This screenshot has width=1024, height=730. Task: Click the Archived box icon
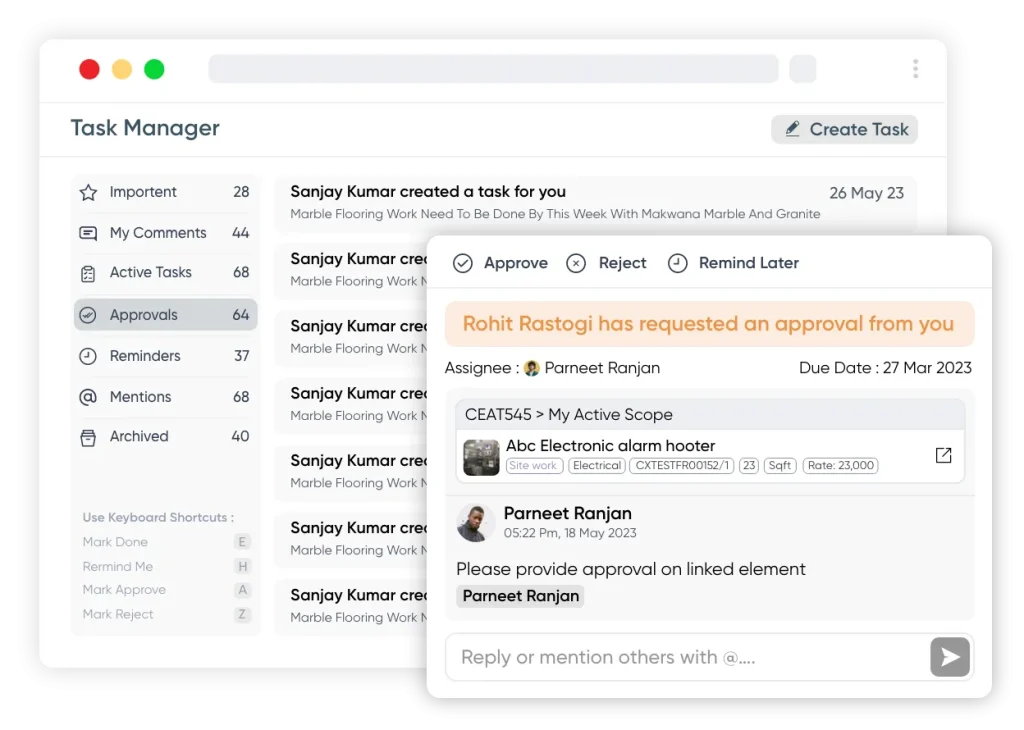88,437
